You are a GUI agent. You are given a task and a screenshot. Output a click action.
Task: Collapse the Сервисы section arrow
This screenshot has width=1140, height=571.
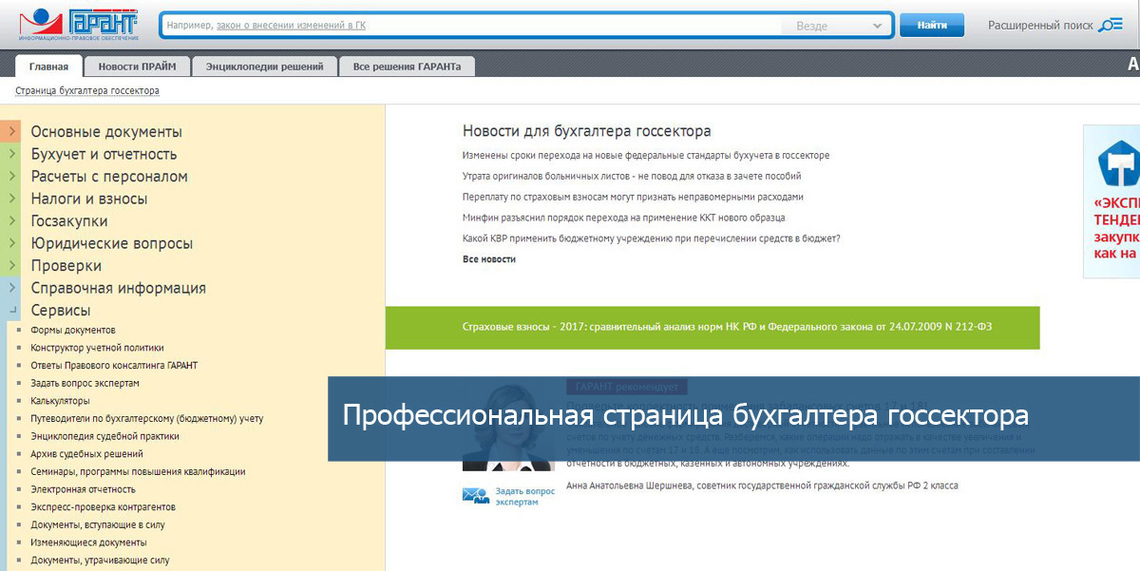point(12,310)
